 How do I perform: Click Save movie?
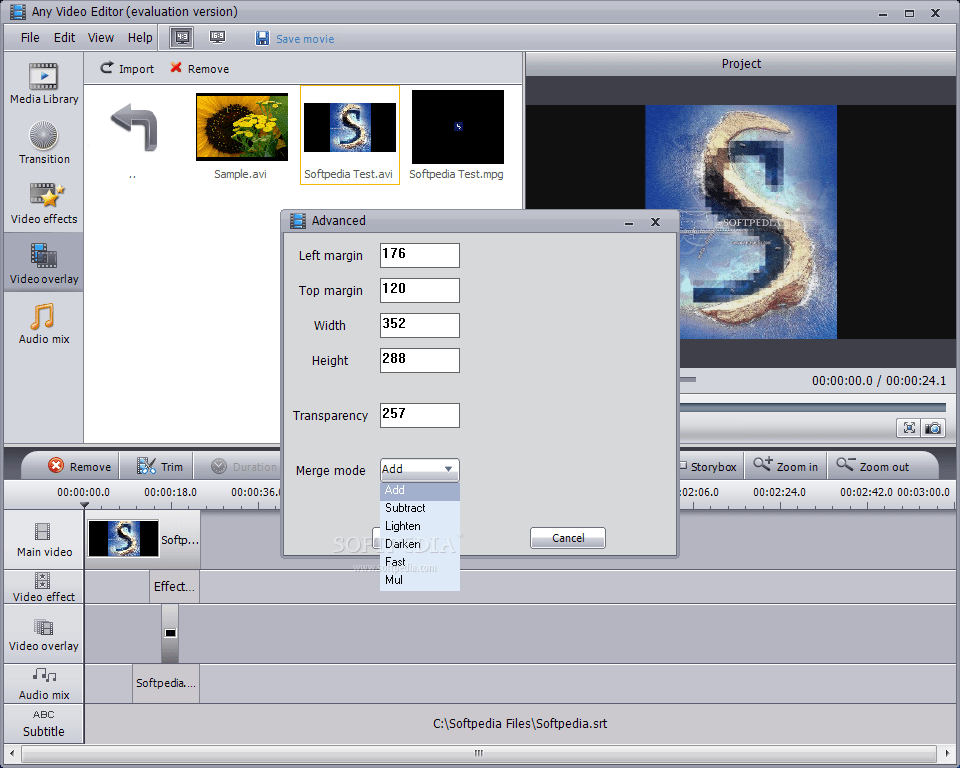pyautogui.click(x=294, y=39)
